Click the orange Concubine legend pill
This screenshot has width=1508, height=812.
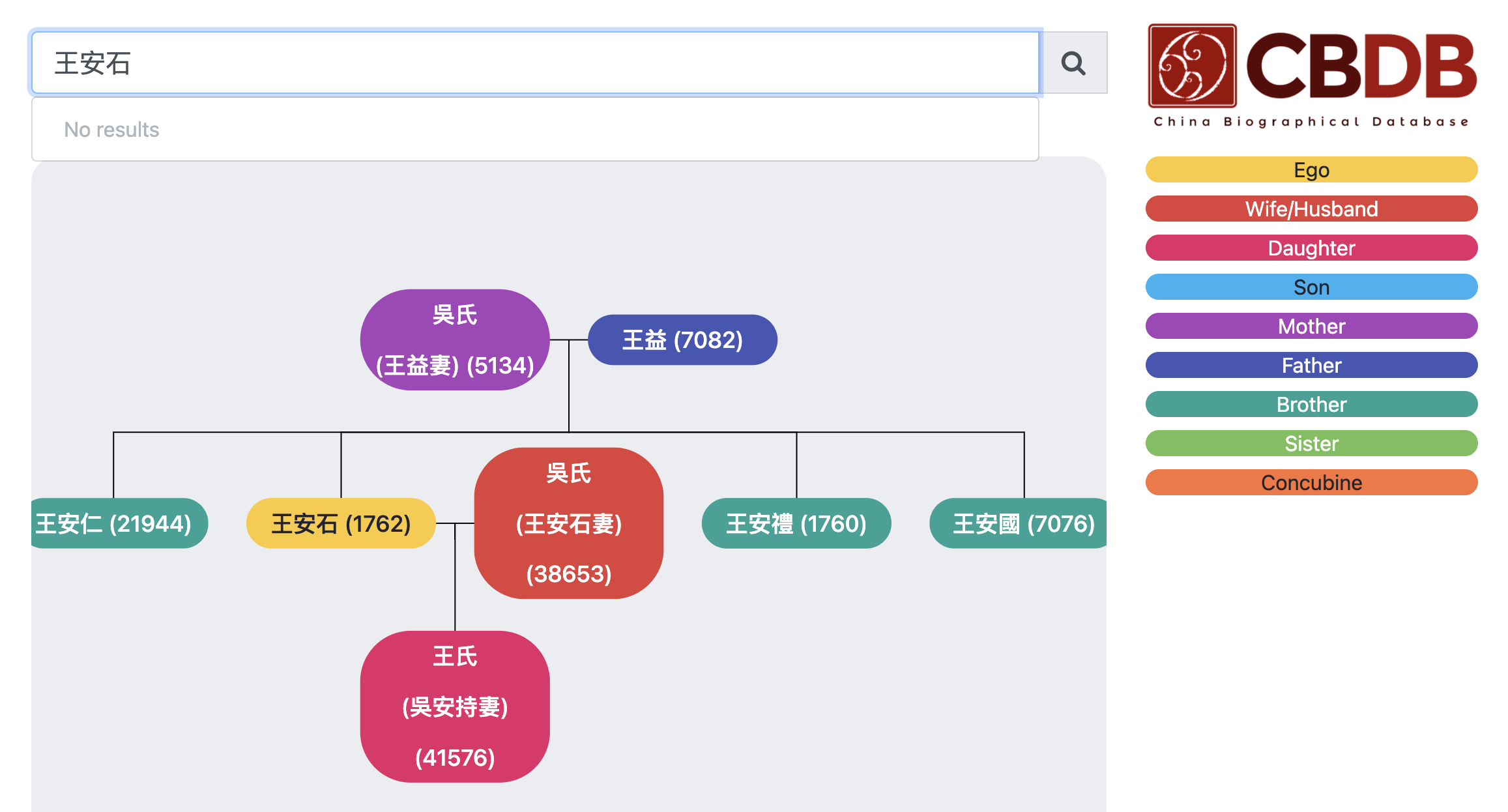click(x=1311, y=483)
